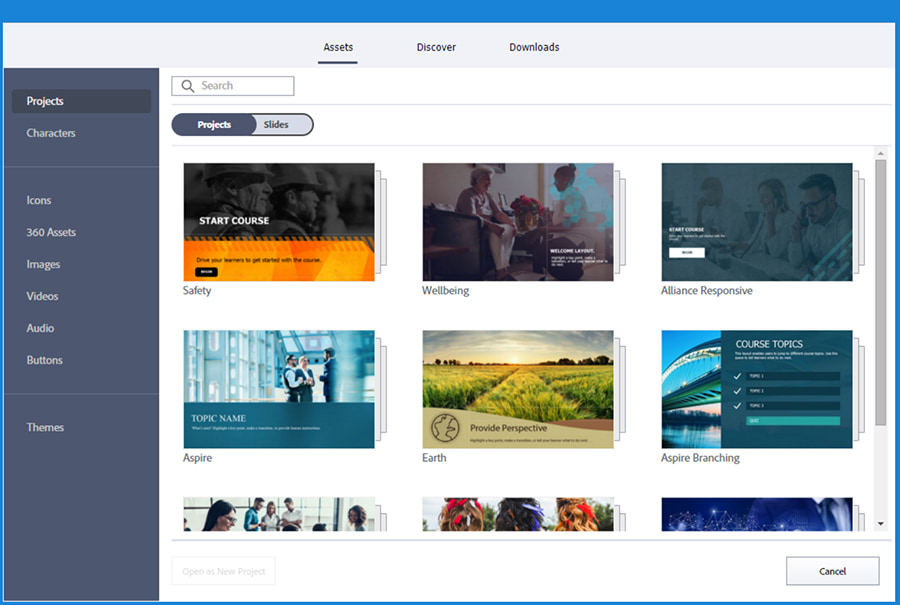
Task: Select the Aspire Branching project thumbnail
Action: (x=757, y=389)
